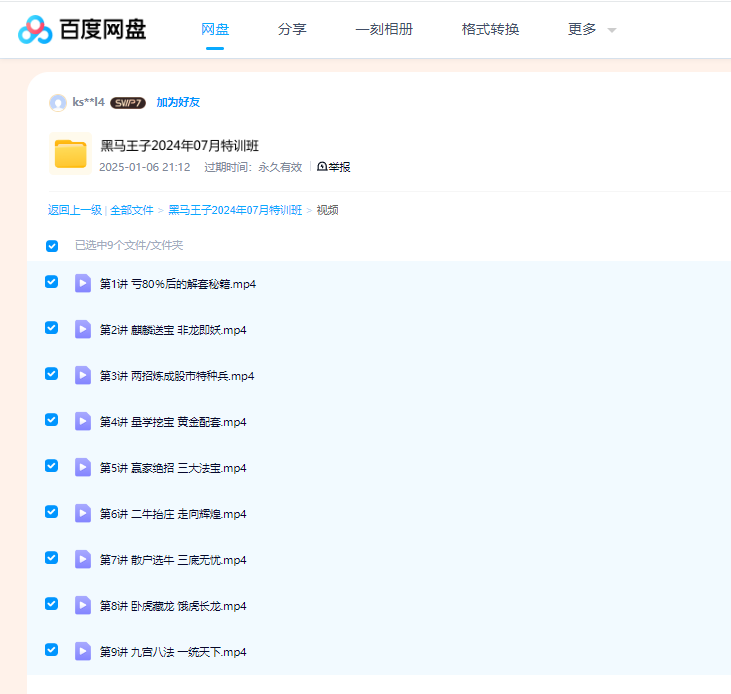Open 第6讲 二牛抬庄 走向辉煌.mp4

click(173, 514)
